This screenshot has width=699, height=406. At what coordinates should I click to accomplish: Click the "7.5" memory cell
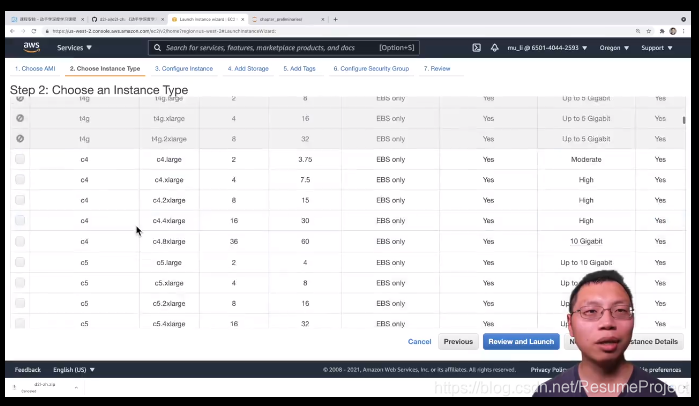pyautogui.click(x=305, y=180)
